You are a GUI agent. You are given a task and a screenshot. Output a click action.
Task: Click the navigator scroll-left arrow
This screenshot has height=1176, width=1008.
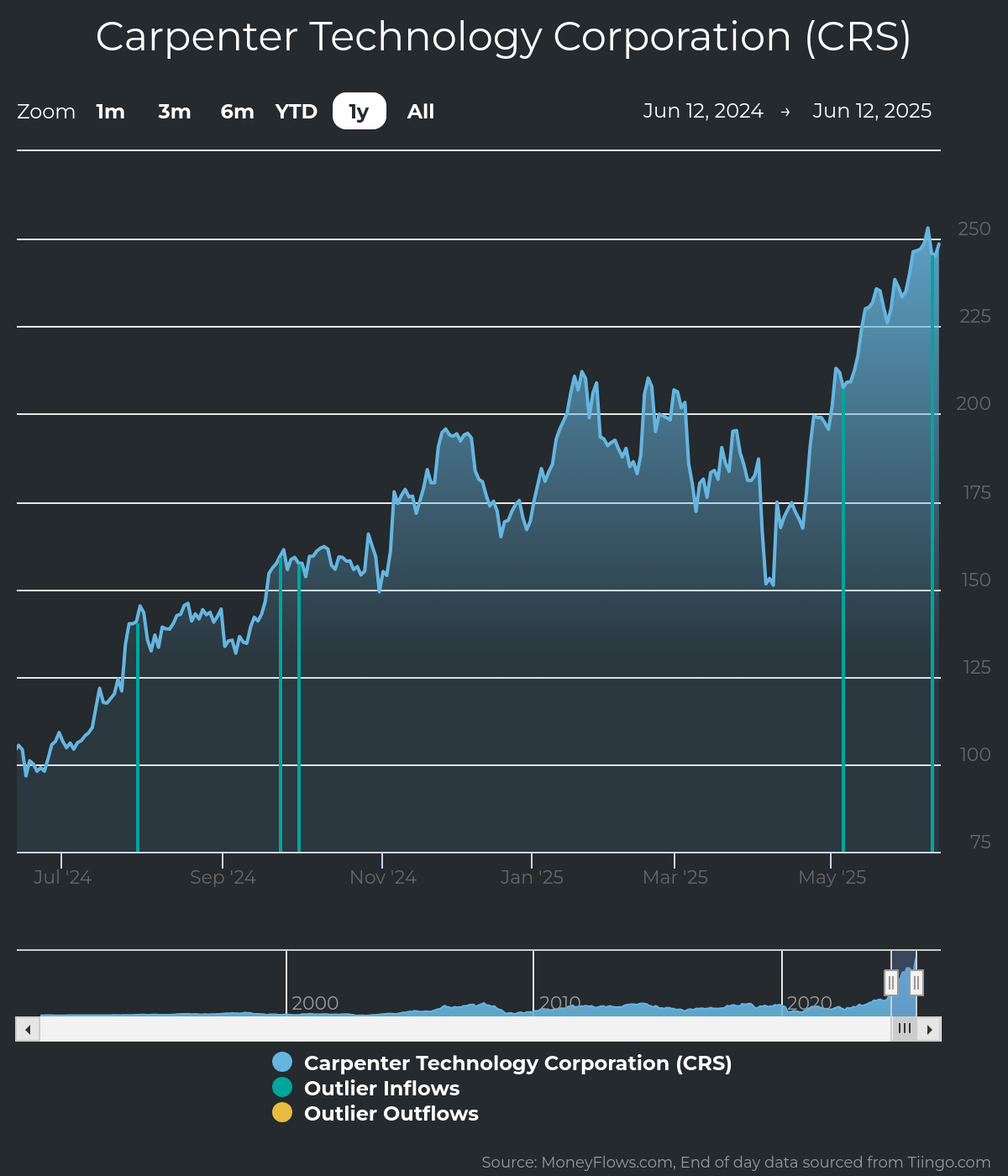tap(28, 1029)
